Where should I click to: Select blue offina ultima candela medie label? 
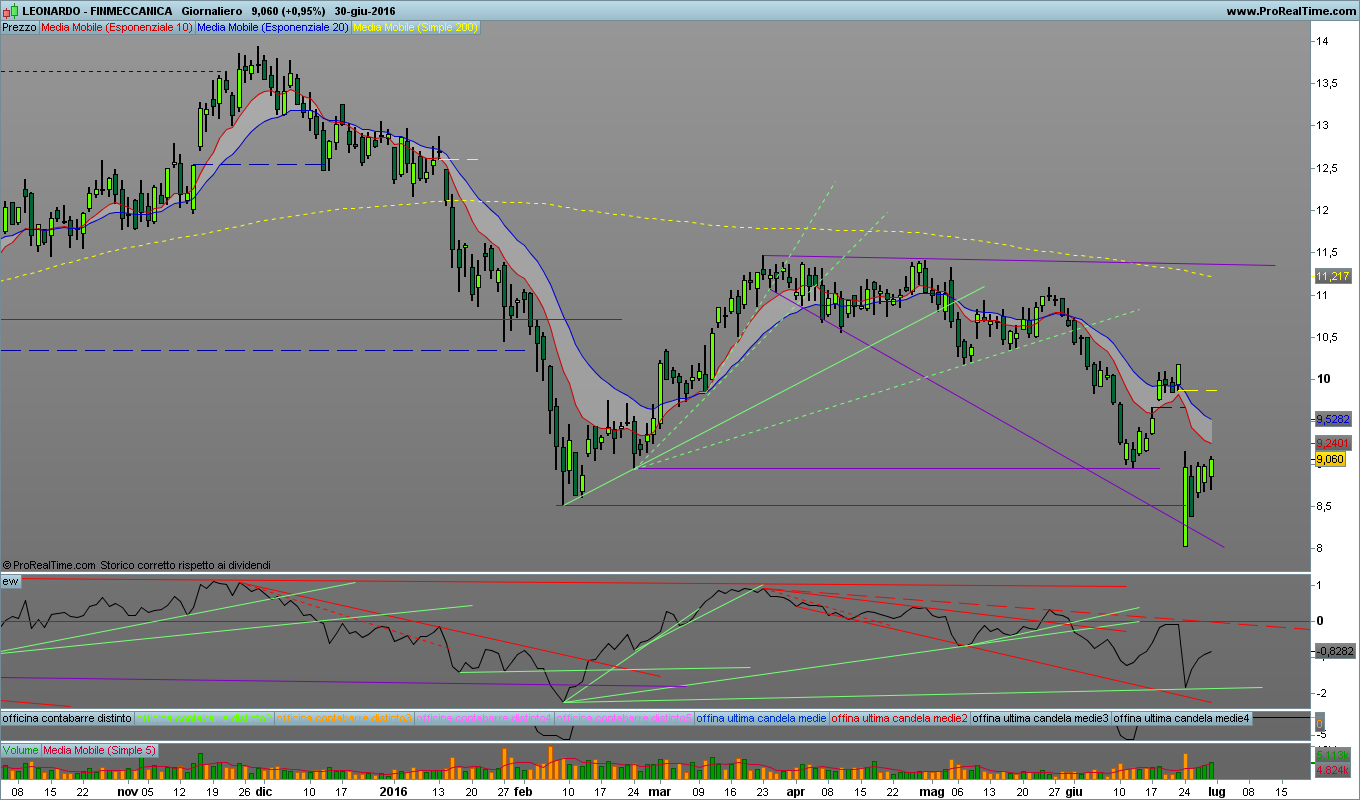pos(762,718)
